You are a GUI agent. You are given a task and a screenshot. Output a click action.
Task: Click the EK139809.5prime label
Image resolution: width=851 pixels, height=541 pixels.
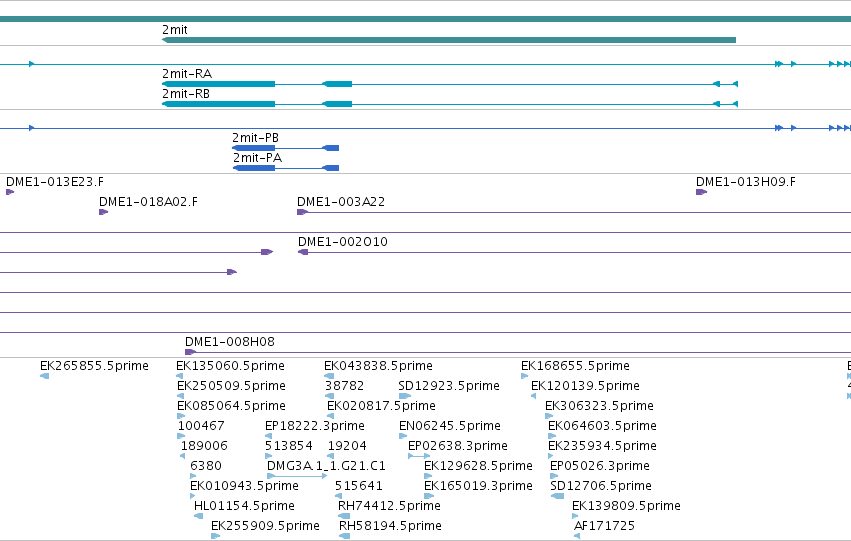point(626,506)
